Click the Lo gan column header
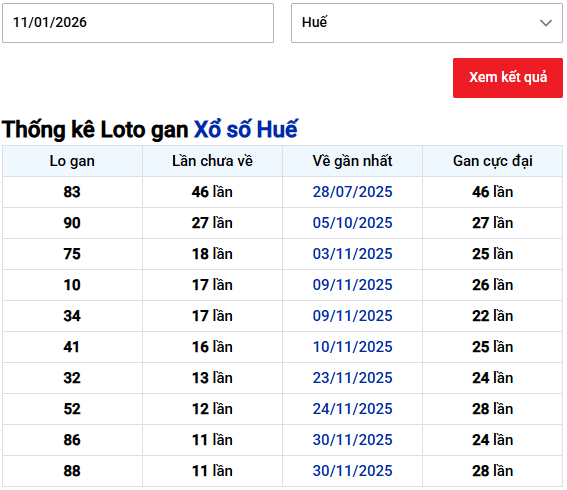The width and height of the screenshot is (567, 490). click(72, 161)
